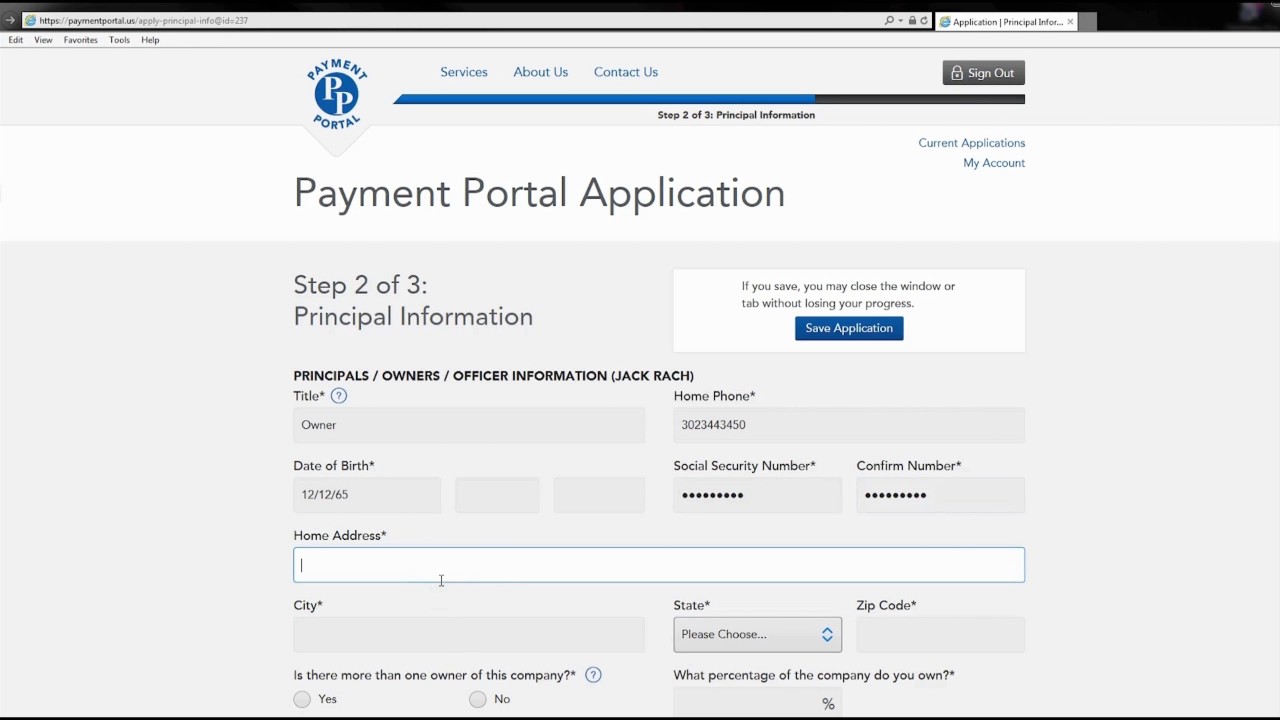Click the Home Address input field
1280x720 pixels.
click(659, 565)
